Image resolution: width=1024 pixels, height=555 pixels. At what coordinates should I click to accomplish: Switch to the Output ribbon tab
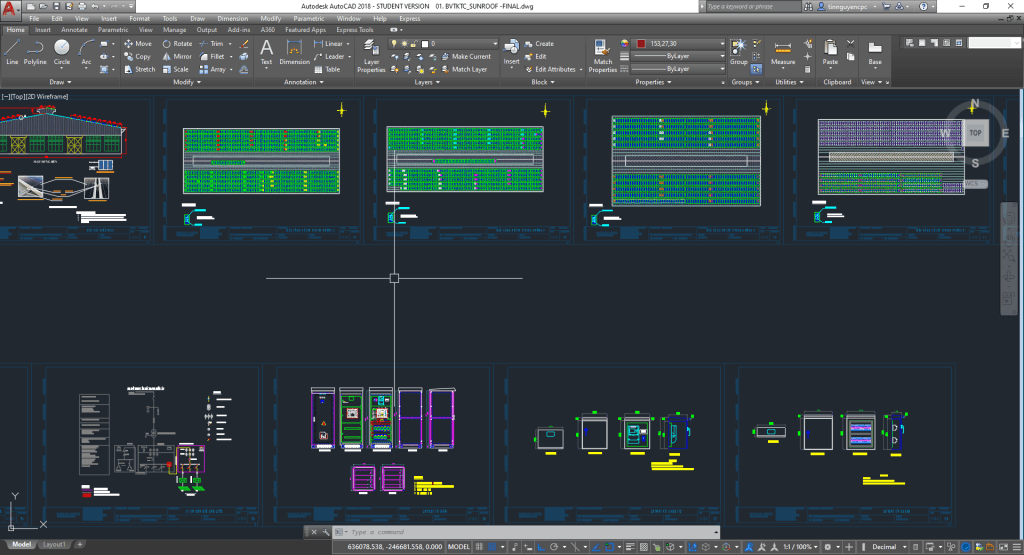click(x=206, y=30)
